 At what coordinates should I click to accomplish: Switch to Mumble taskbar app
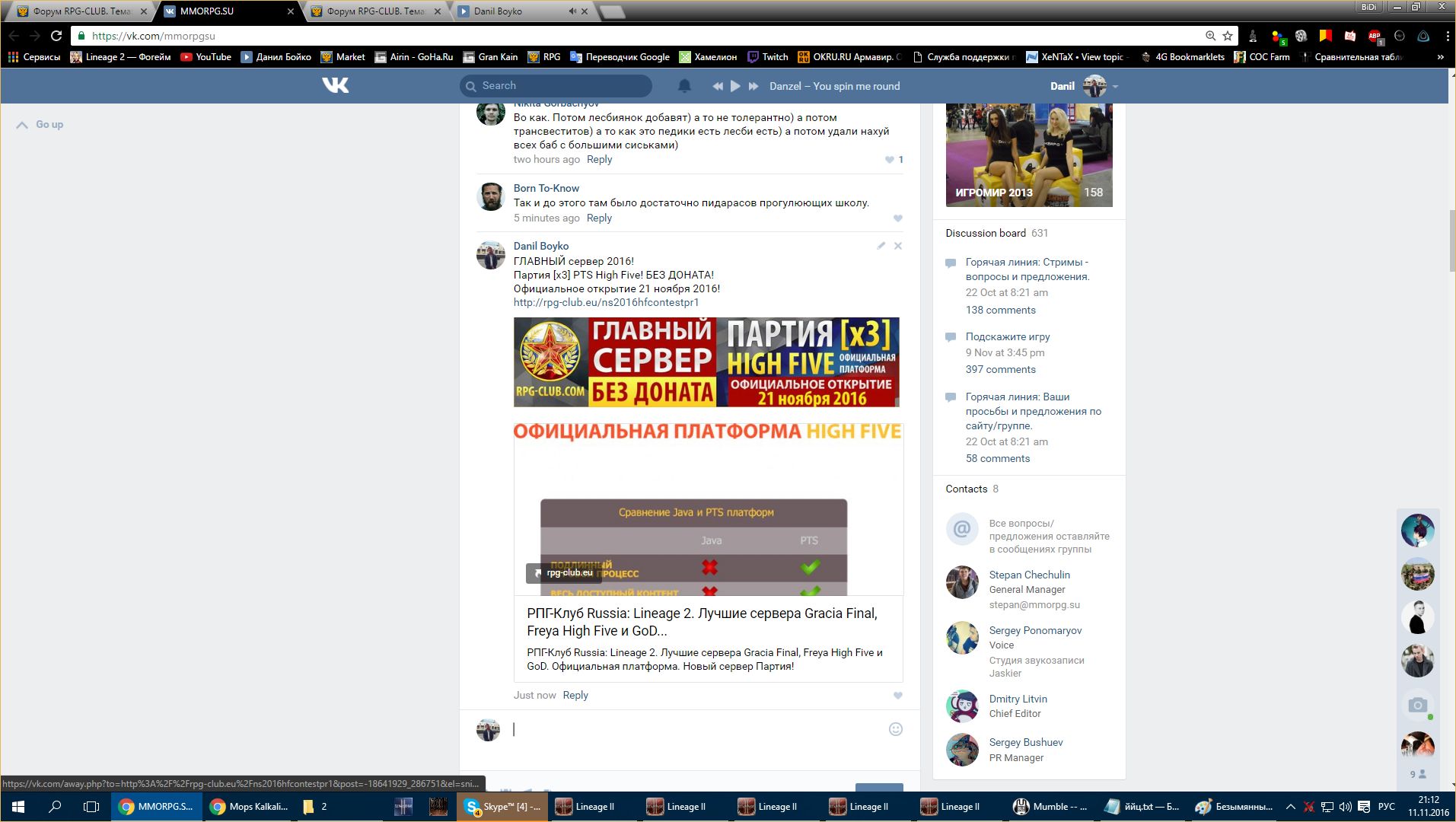1050,807
